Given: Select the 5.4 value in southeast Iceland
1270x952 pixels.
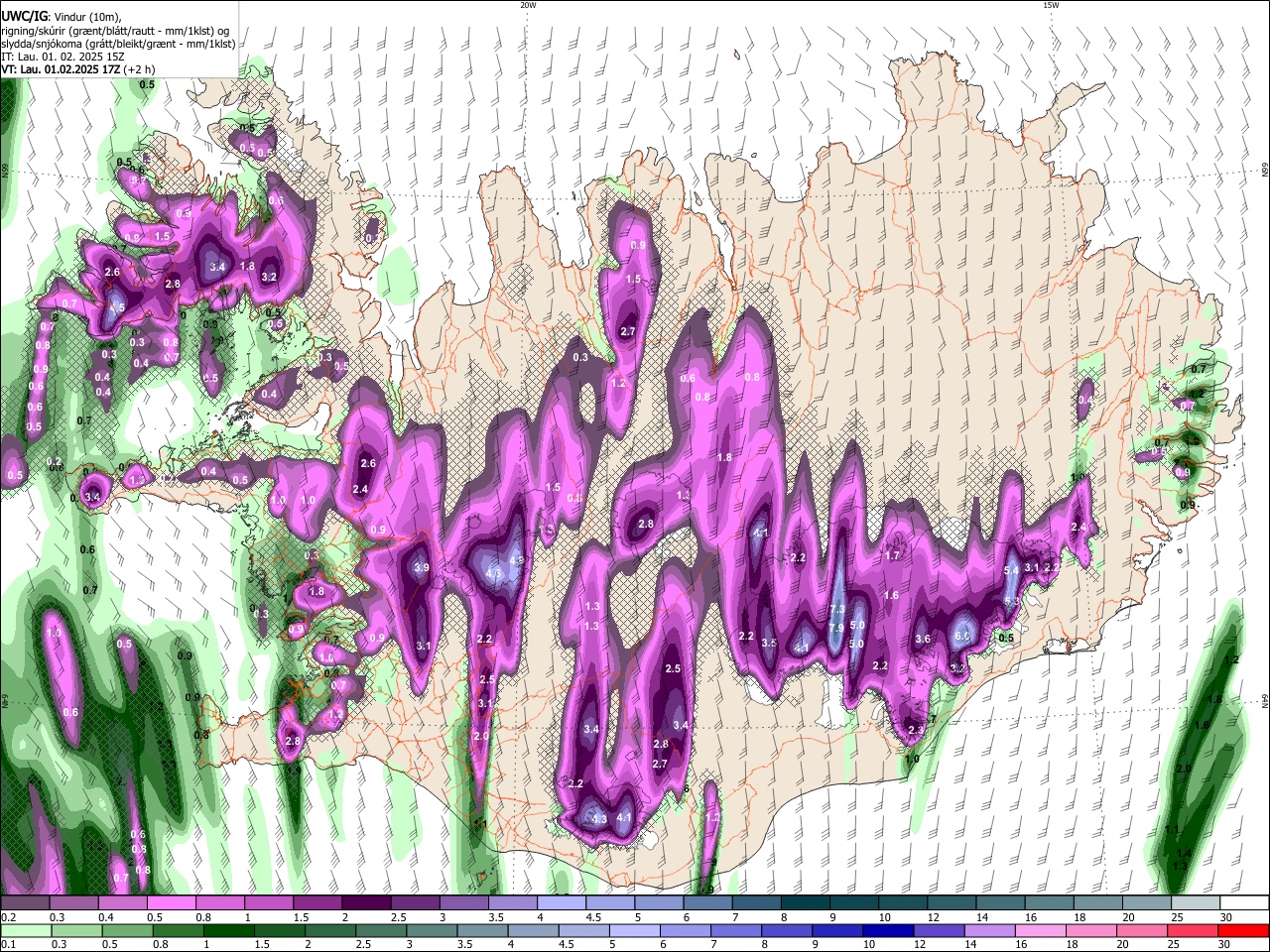Looking at the screenshot, I should click(x=1012, y=570).
